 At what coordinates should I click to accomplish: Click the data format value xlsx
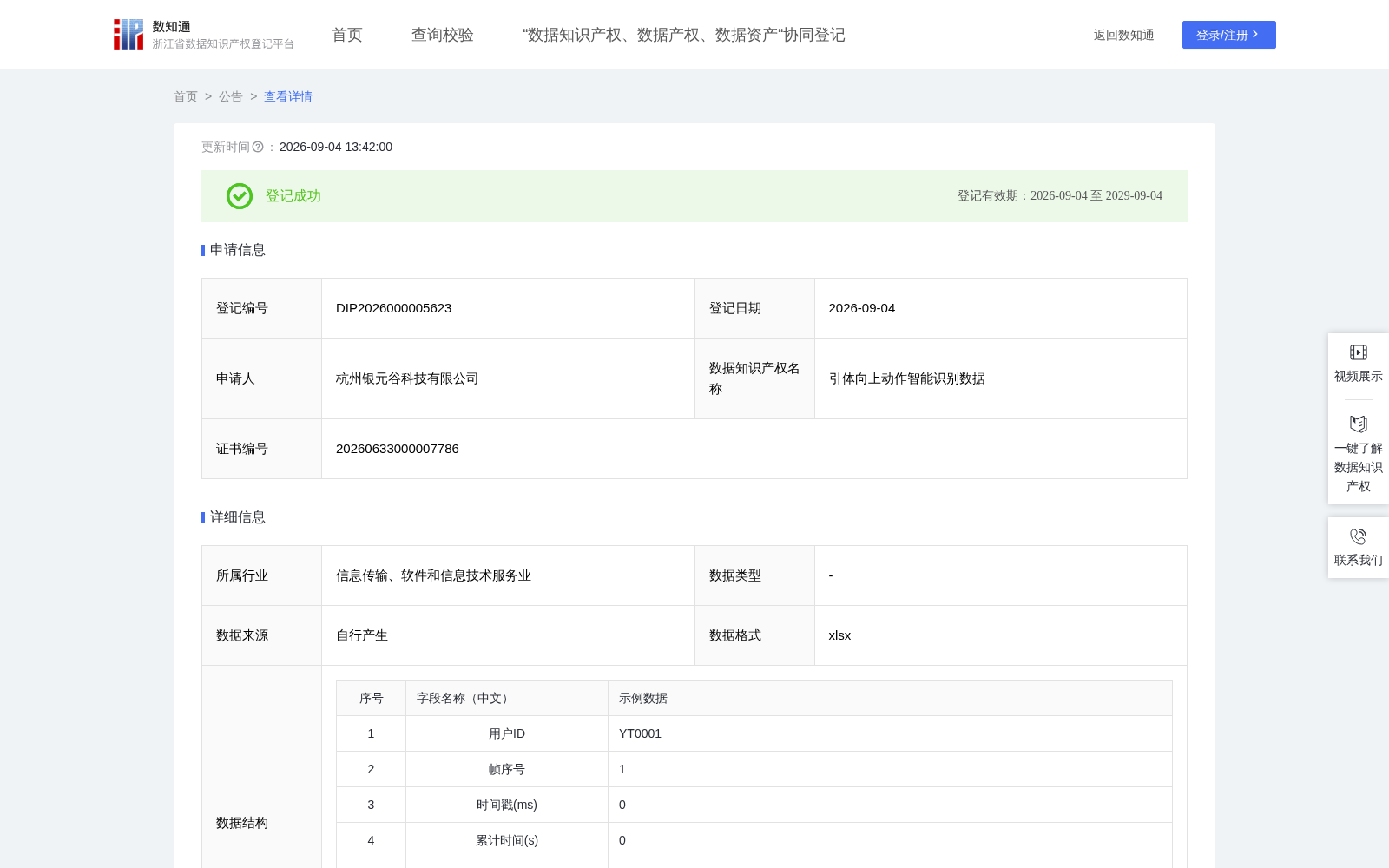click(839, 635)
